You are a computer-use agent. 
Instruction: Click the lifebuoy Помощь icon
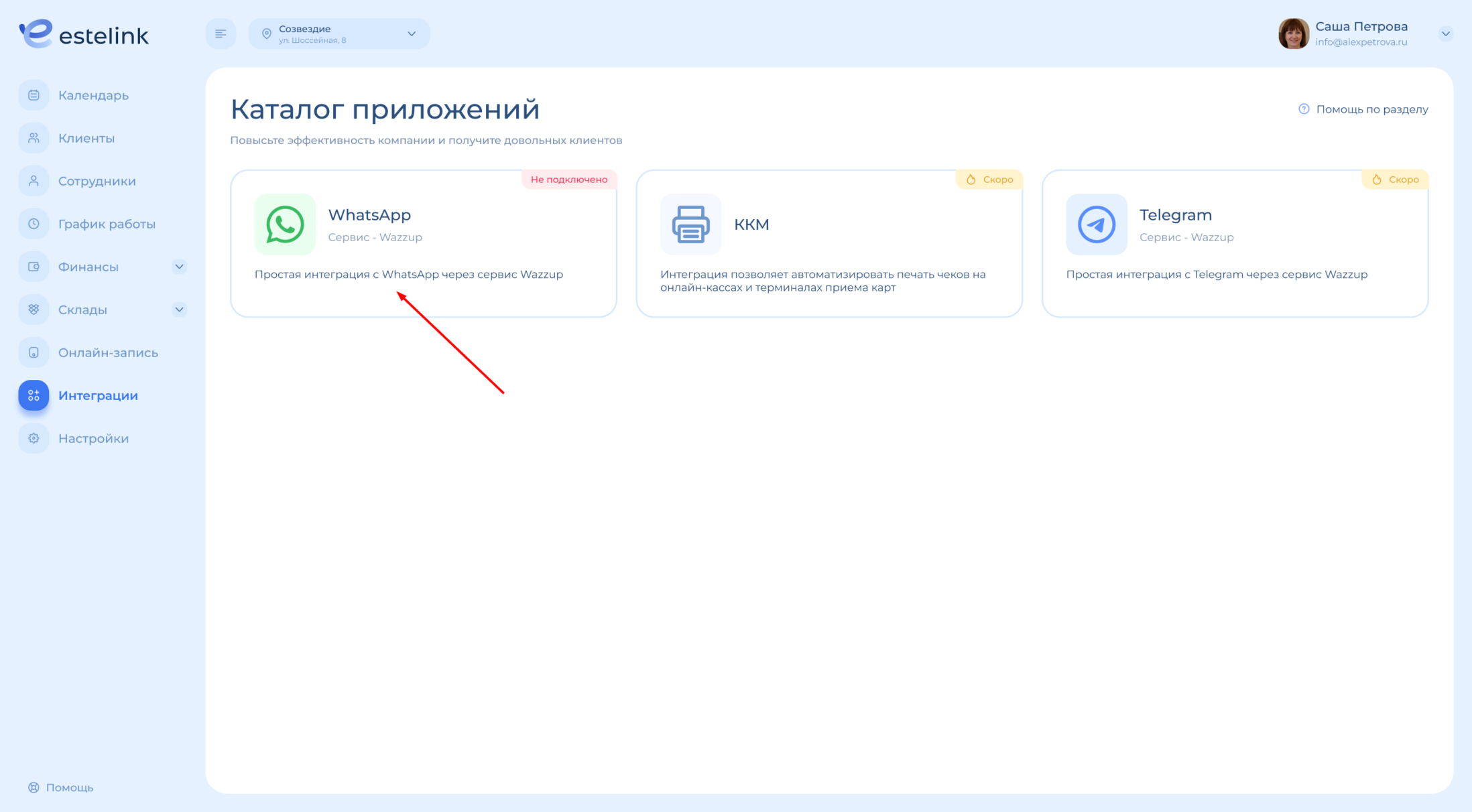click(34, 787)
